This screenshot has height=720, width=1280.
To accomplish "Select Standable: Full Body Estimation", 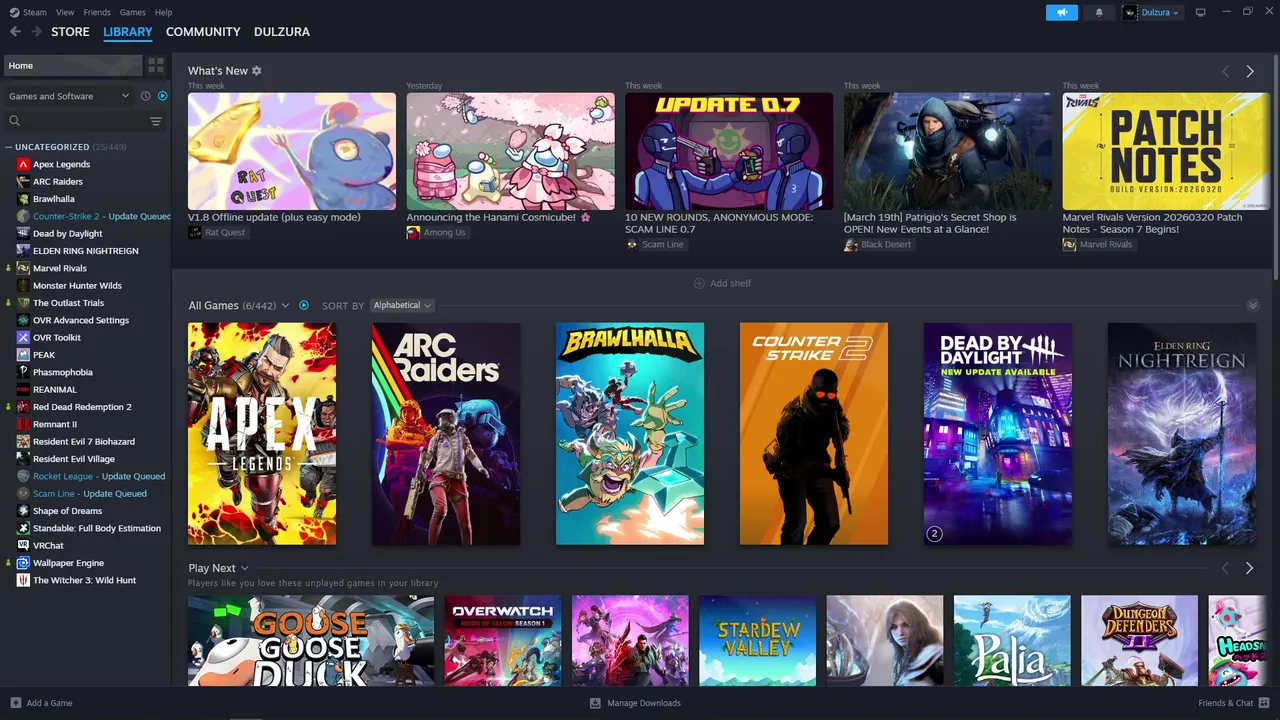I will (x=96, y=528).
